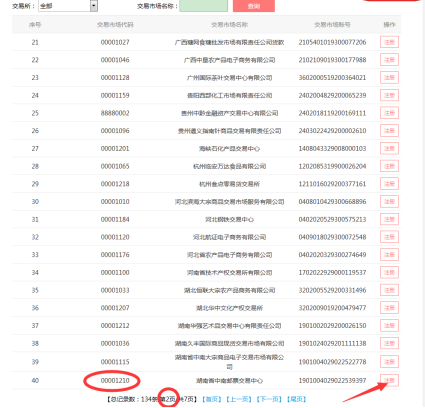
Task: Jump to last page via 尾页 link
Action: coord(296,399)
